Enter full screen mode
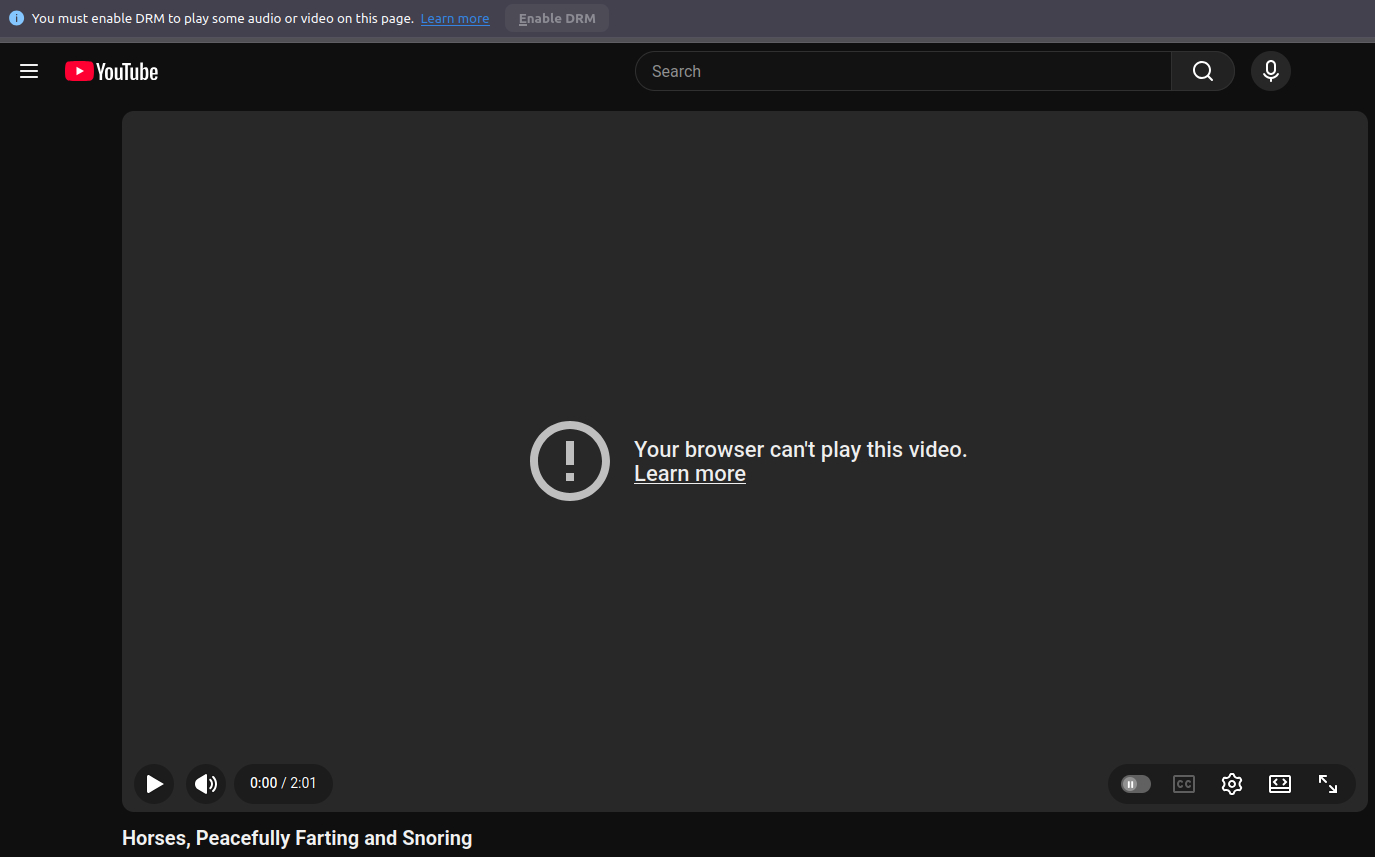Screen dimensions: 1375x857 [x=1328, y=784]
